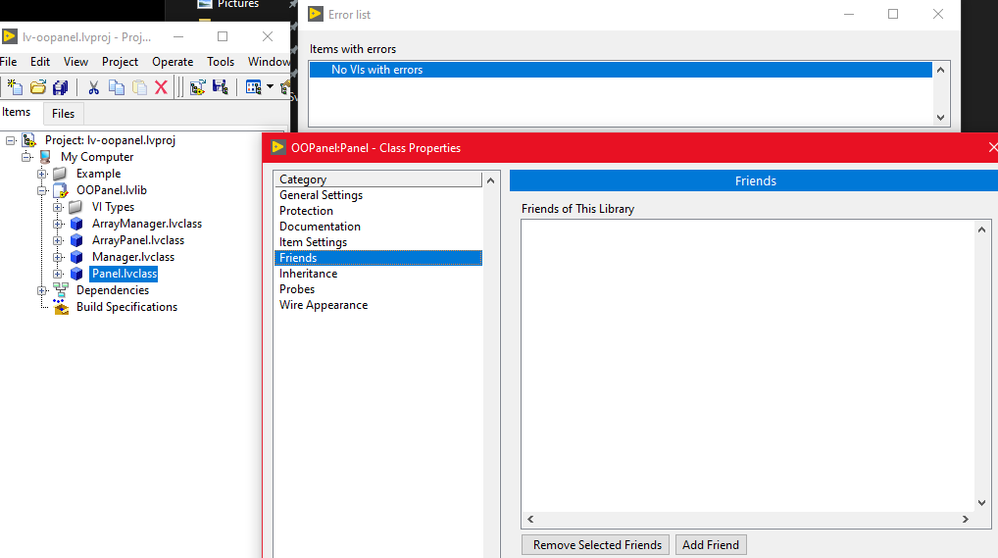The width and height of the screenshot is (998, 558).
Task: Open the View menu
Action: (x=76, y=62)
